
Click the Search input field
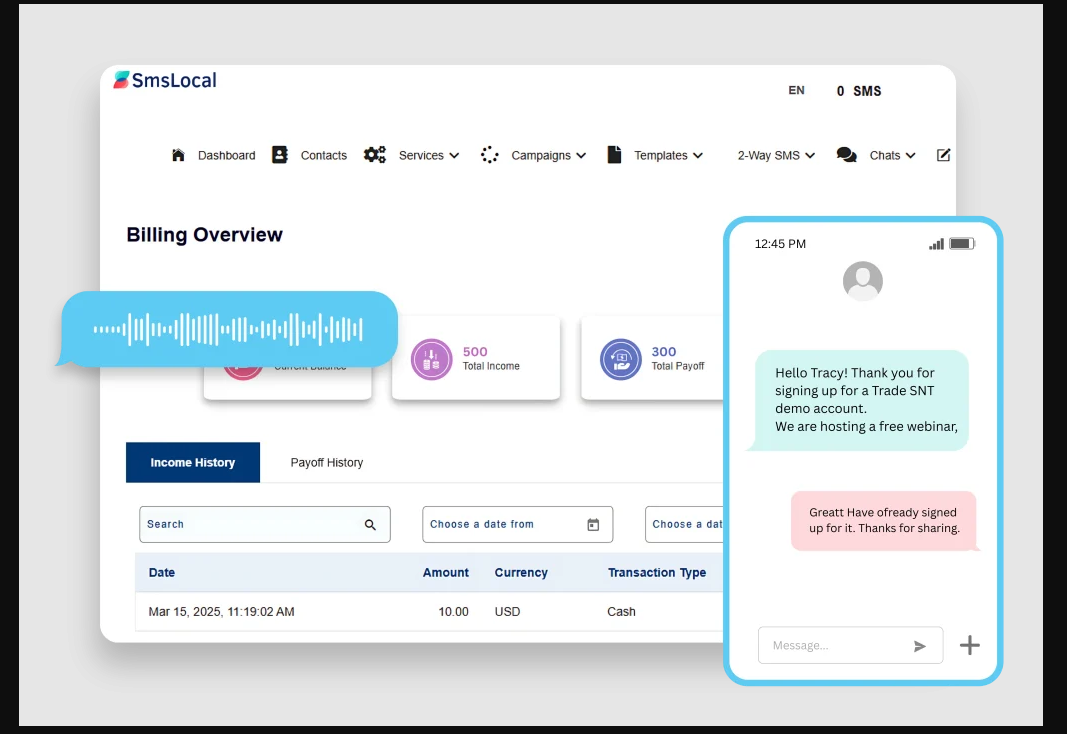coord(265,524)
